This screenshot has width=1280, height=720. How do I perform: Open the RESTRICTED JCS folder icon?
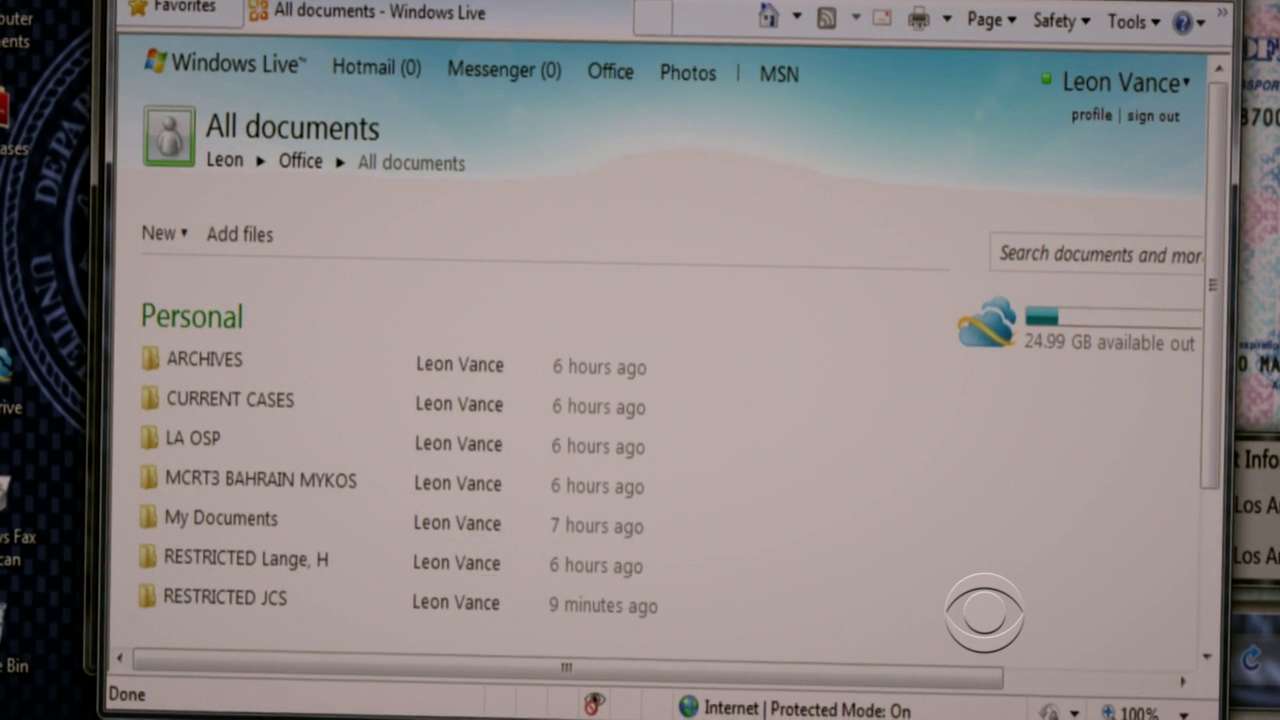[147, 597]
